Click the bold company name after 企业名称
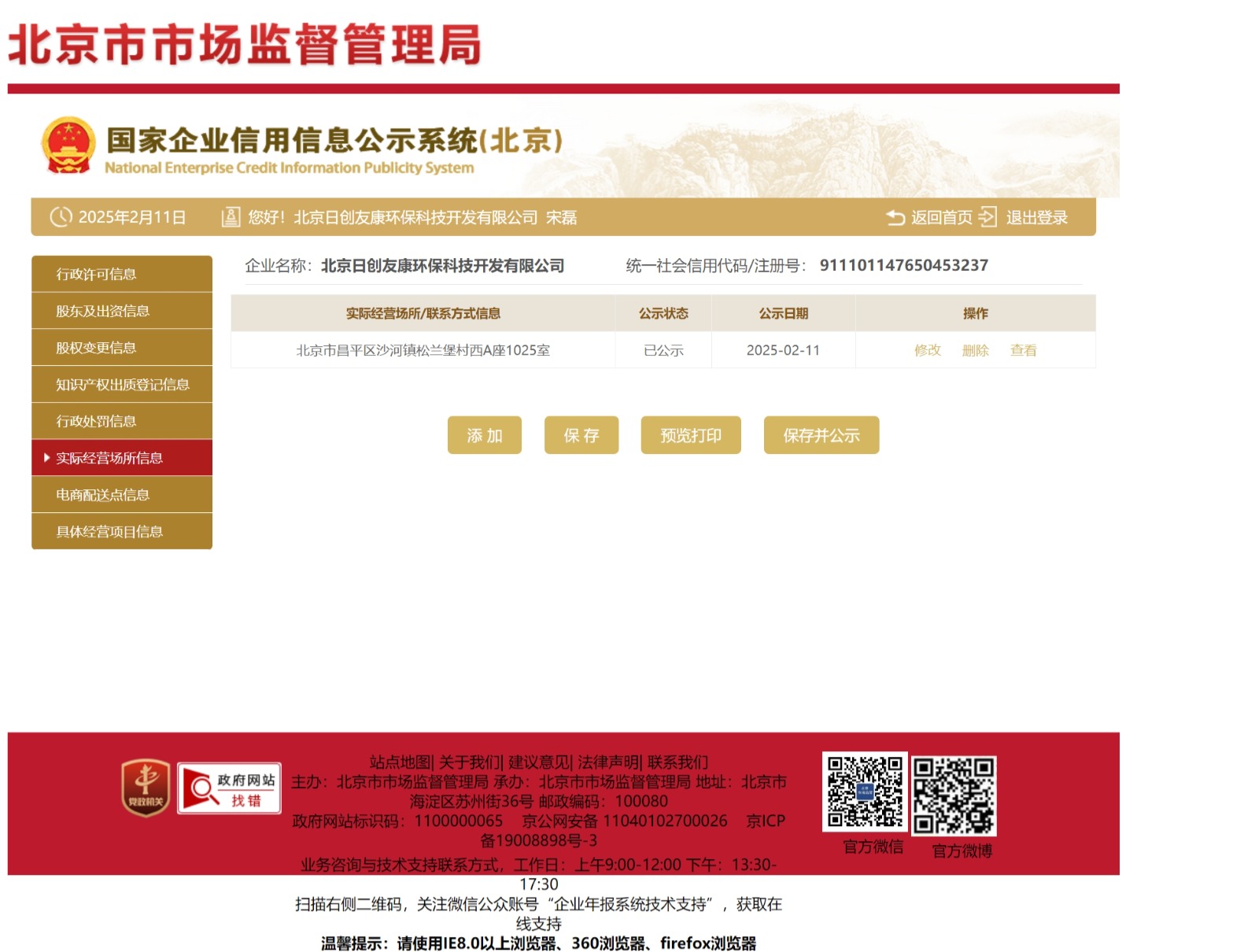1244x952 pixels. click(443, 266)
